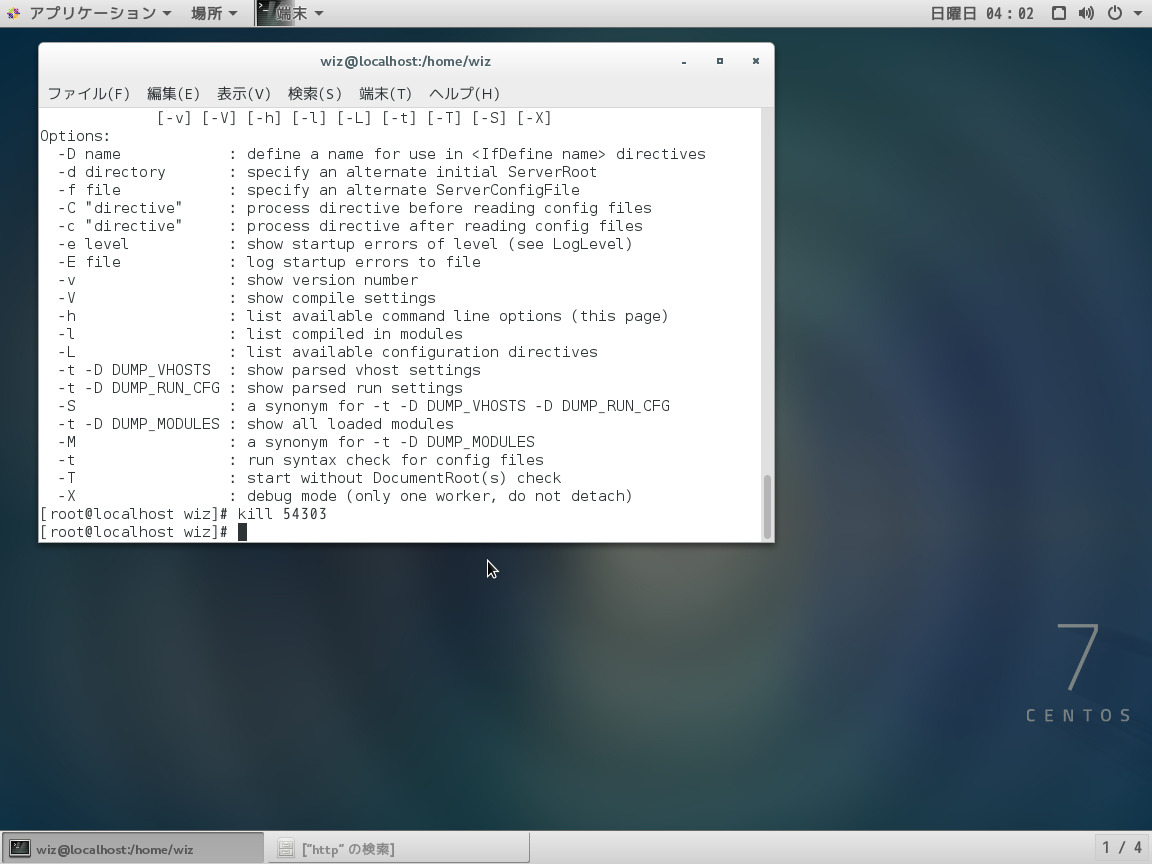
Task: Open the ファイル(F) menu
Action: tap(88, 94)
